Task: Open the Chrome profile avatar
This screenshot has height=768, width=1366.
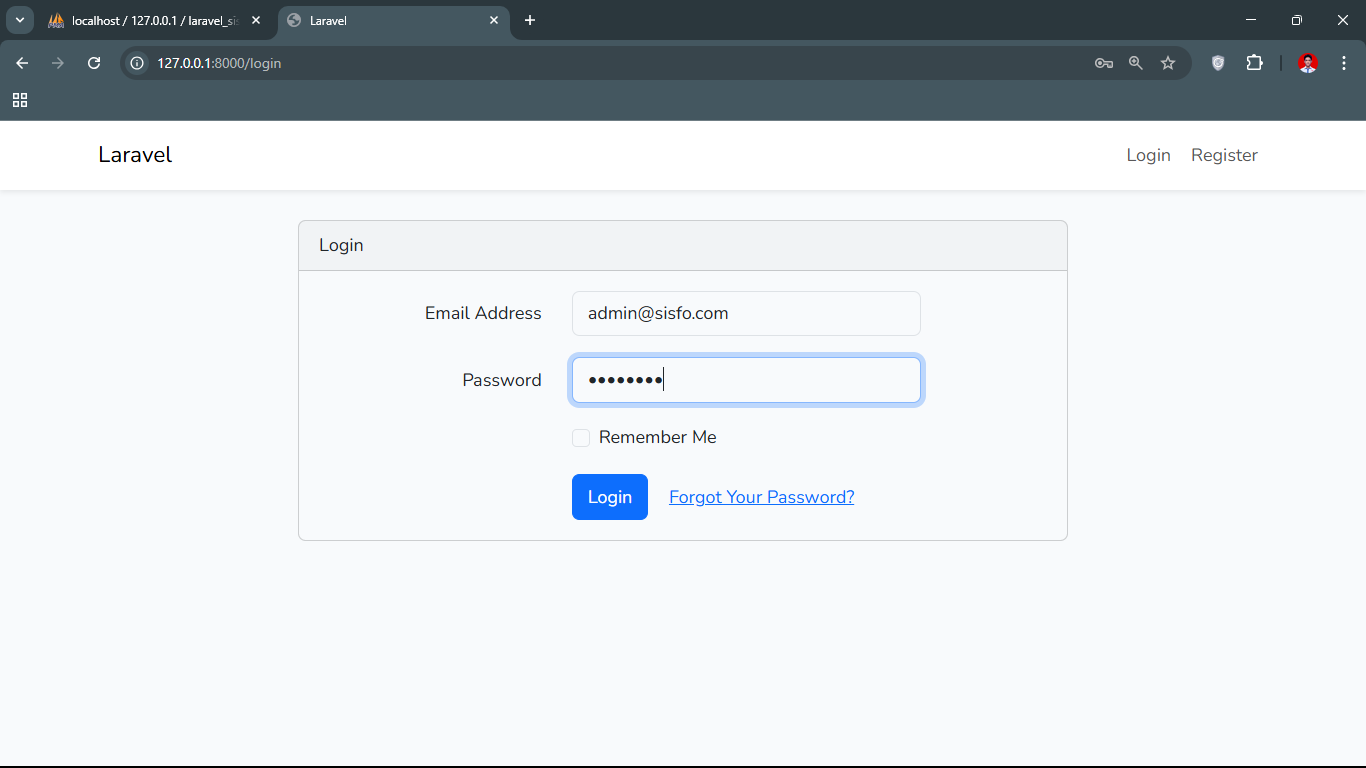Action: [1308, 63]
